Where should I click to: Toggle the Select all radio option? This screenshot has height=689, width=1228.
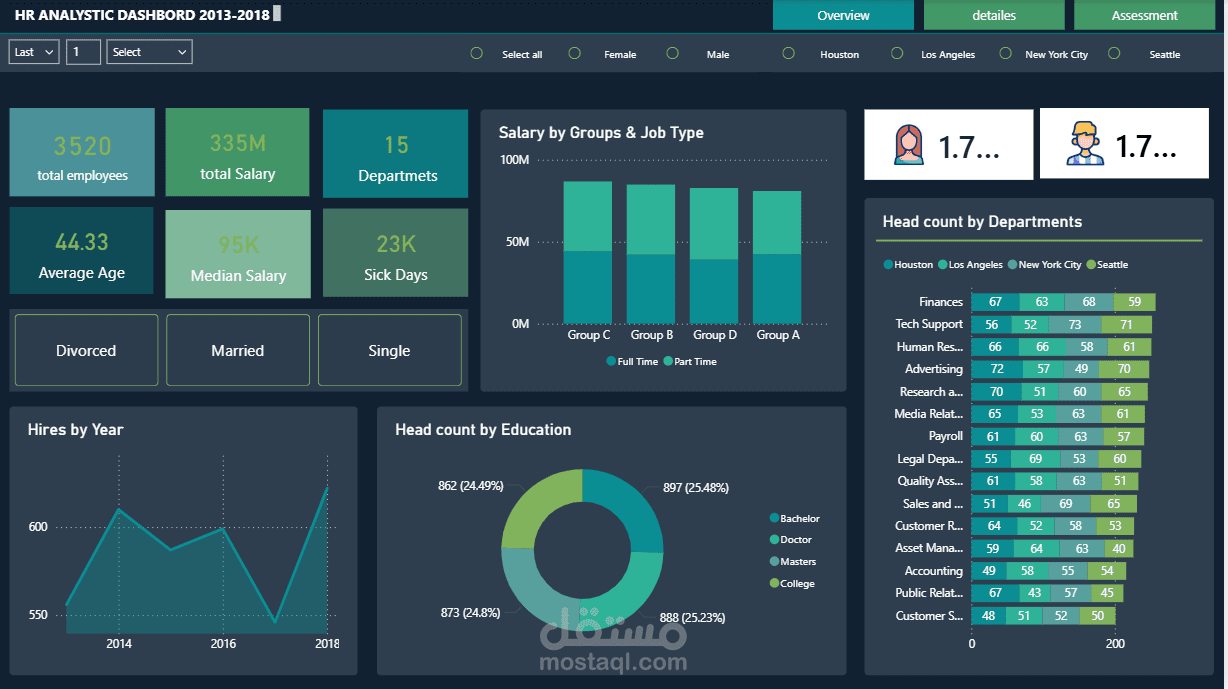tap(477, 54)
